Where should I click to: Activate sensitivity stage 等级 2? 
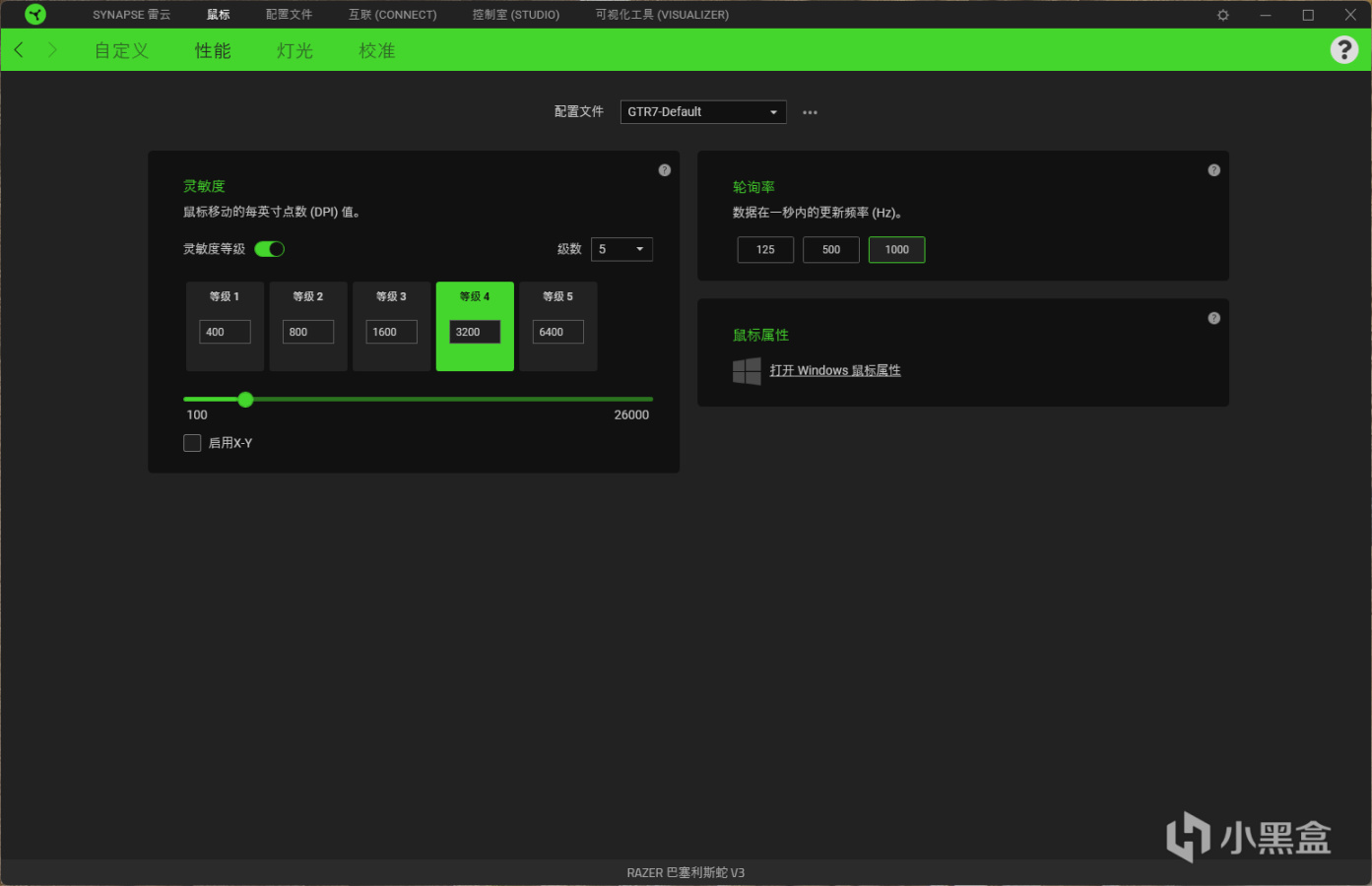tap(308, 326)
